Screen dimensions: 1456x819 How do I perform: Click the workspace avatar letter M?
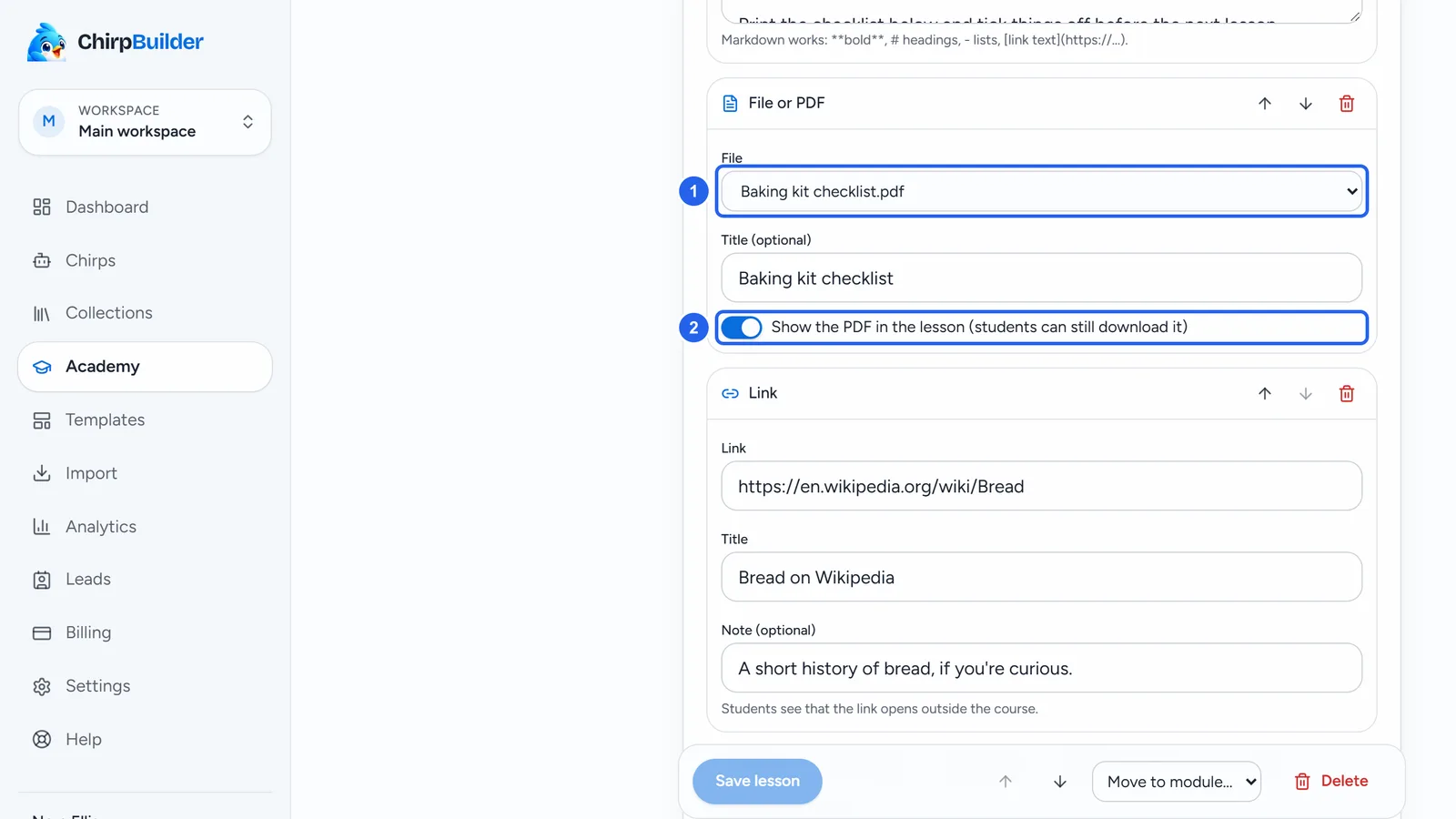coord(49,122)
